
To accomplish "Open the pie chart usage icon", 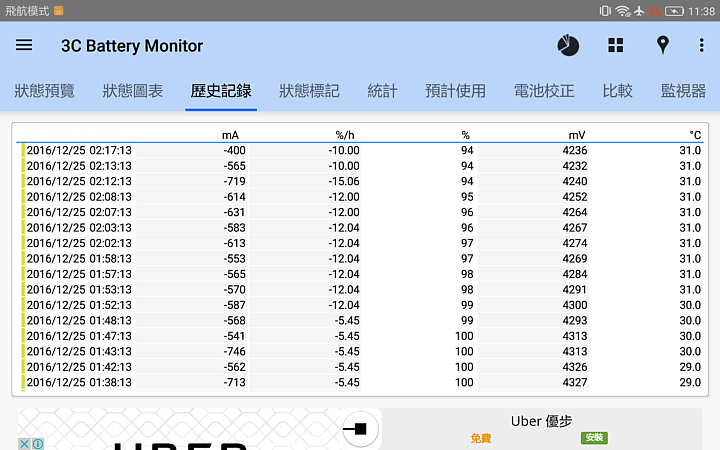I will tap(568, 45).
